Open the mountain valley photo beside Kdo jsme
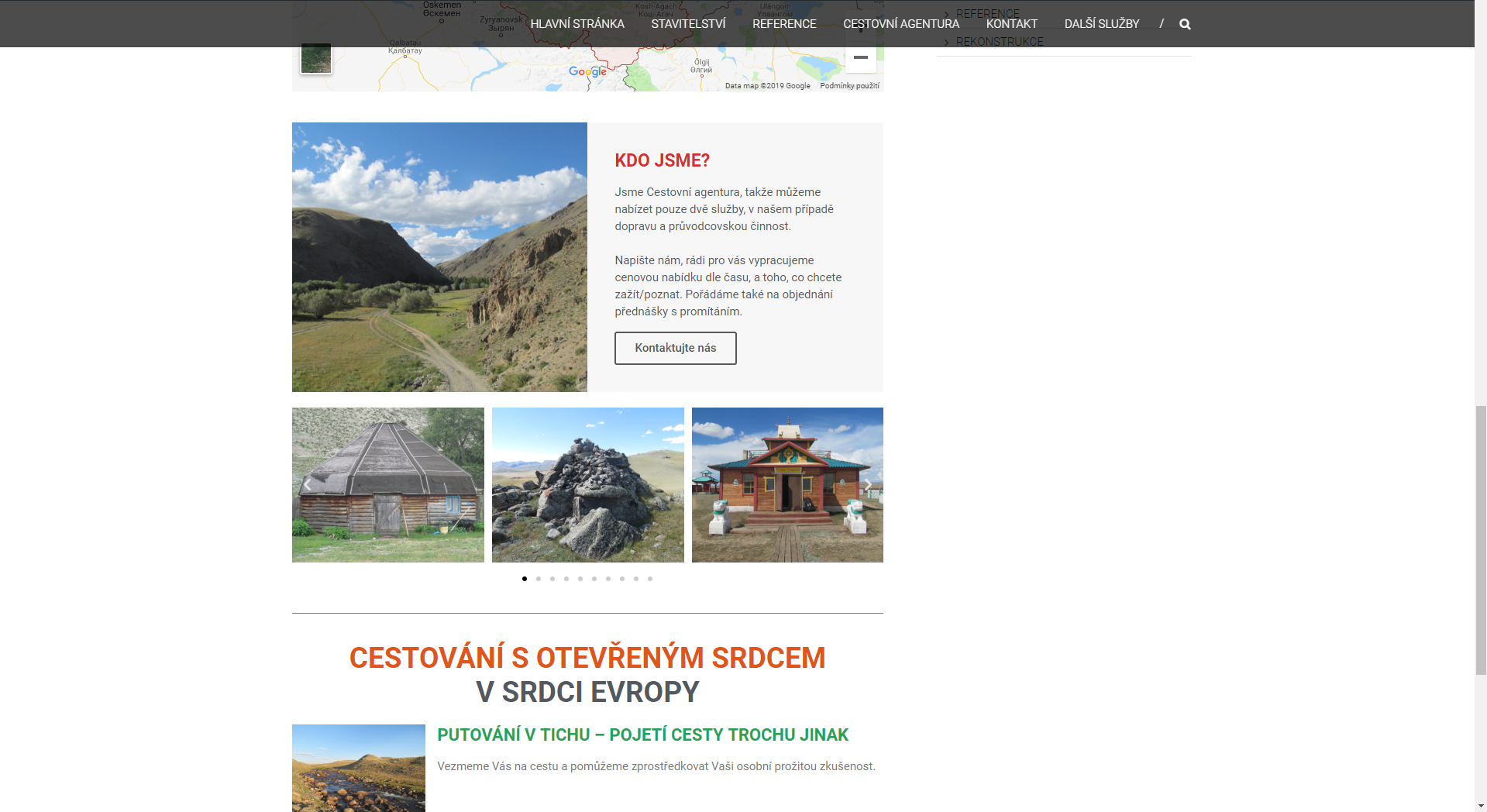Image resolution: width=1487 pixels, height=812 pixels. coord(439,257)
